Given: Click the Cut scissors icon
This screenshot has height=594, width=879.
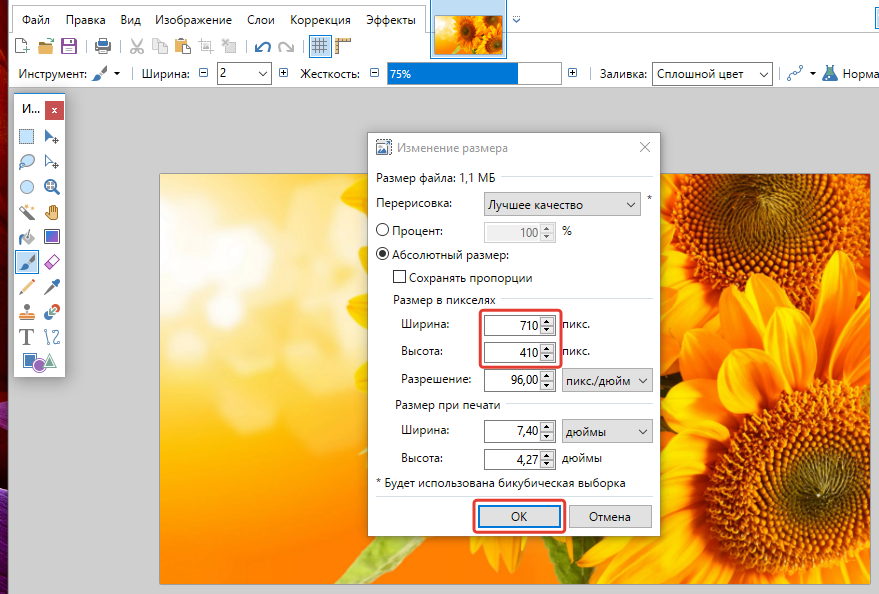Looking at the screenshot, I should tap(137, 46).
